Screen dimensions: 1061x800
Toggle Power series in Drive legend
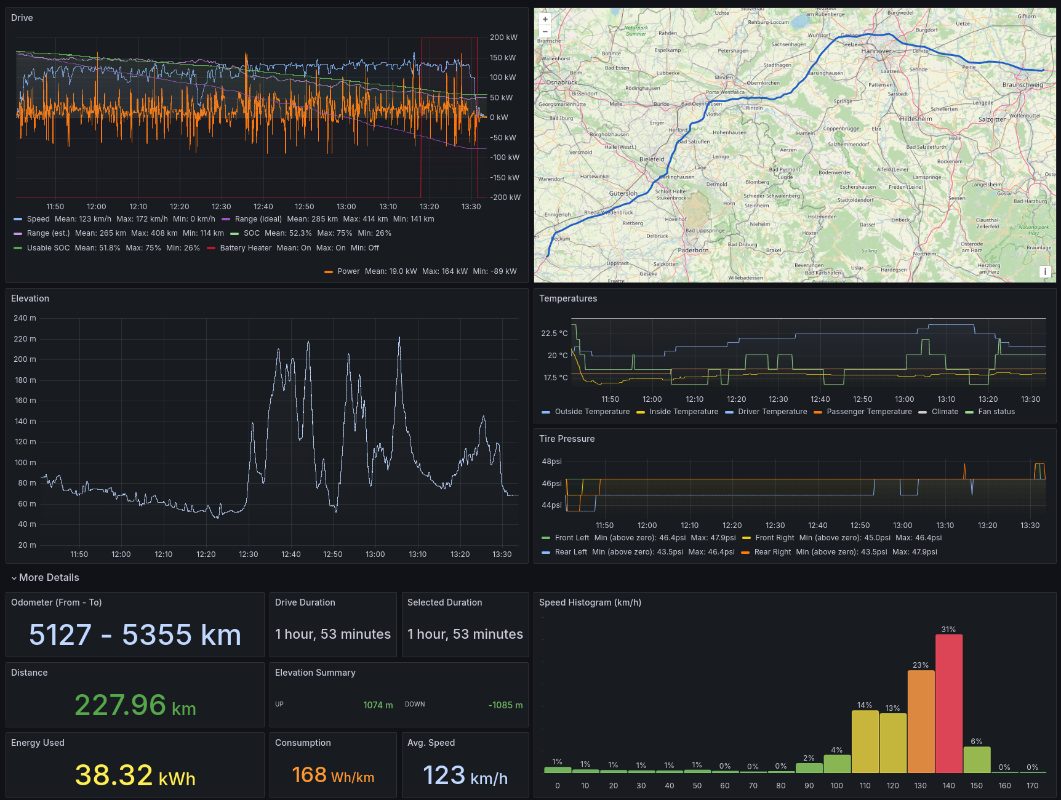(348, 271)
